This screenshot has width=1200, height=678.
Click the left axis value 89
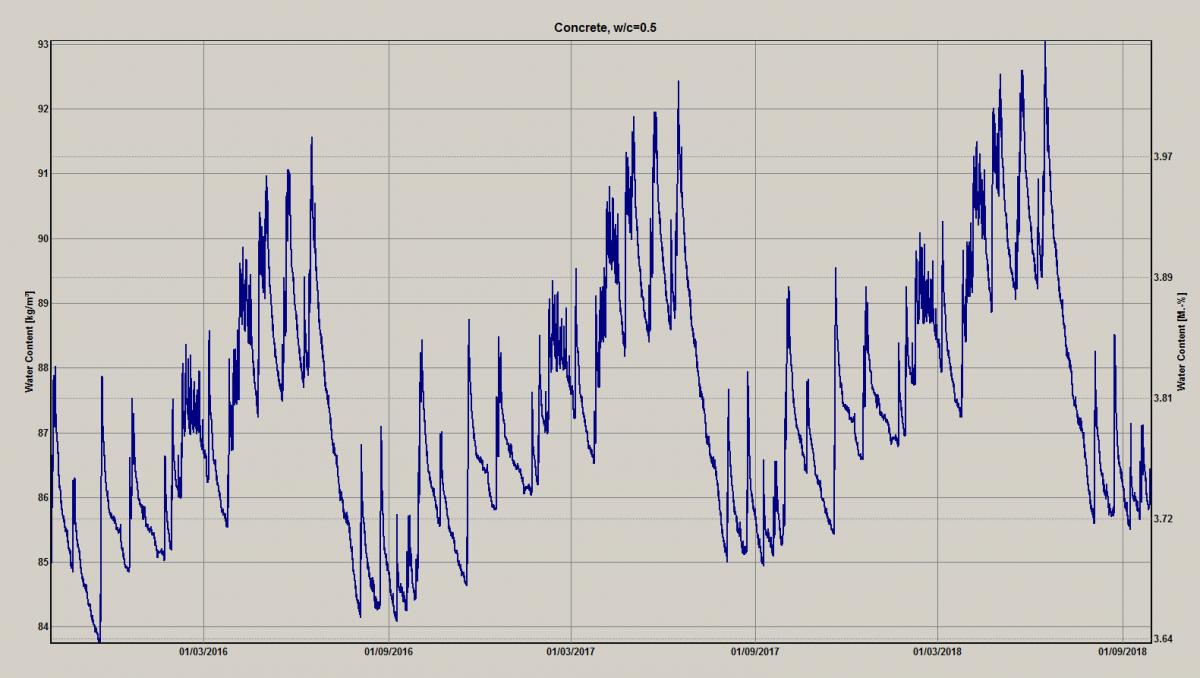click(44, 303)
